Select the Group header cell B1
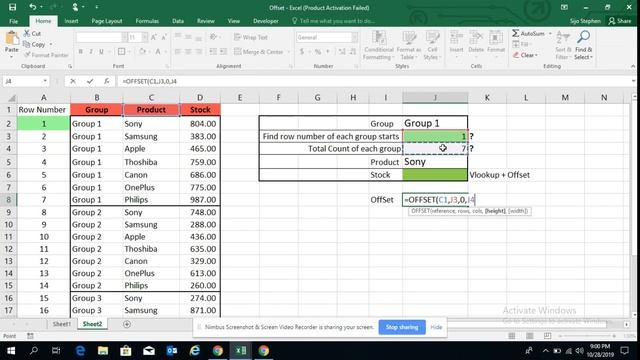This screenshot has height=360, width=640. (96, 110)
